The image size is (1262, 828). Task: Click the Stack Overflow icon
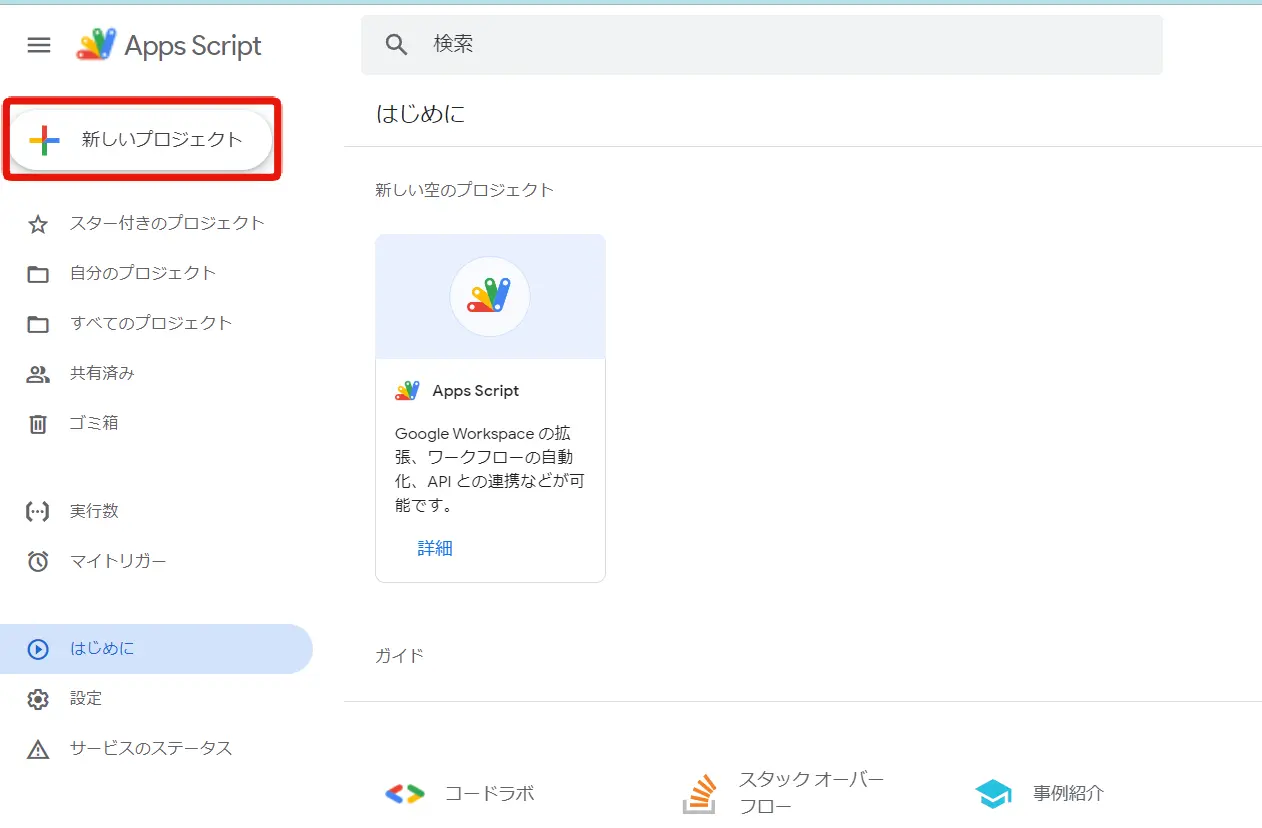point(699,794)
